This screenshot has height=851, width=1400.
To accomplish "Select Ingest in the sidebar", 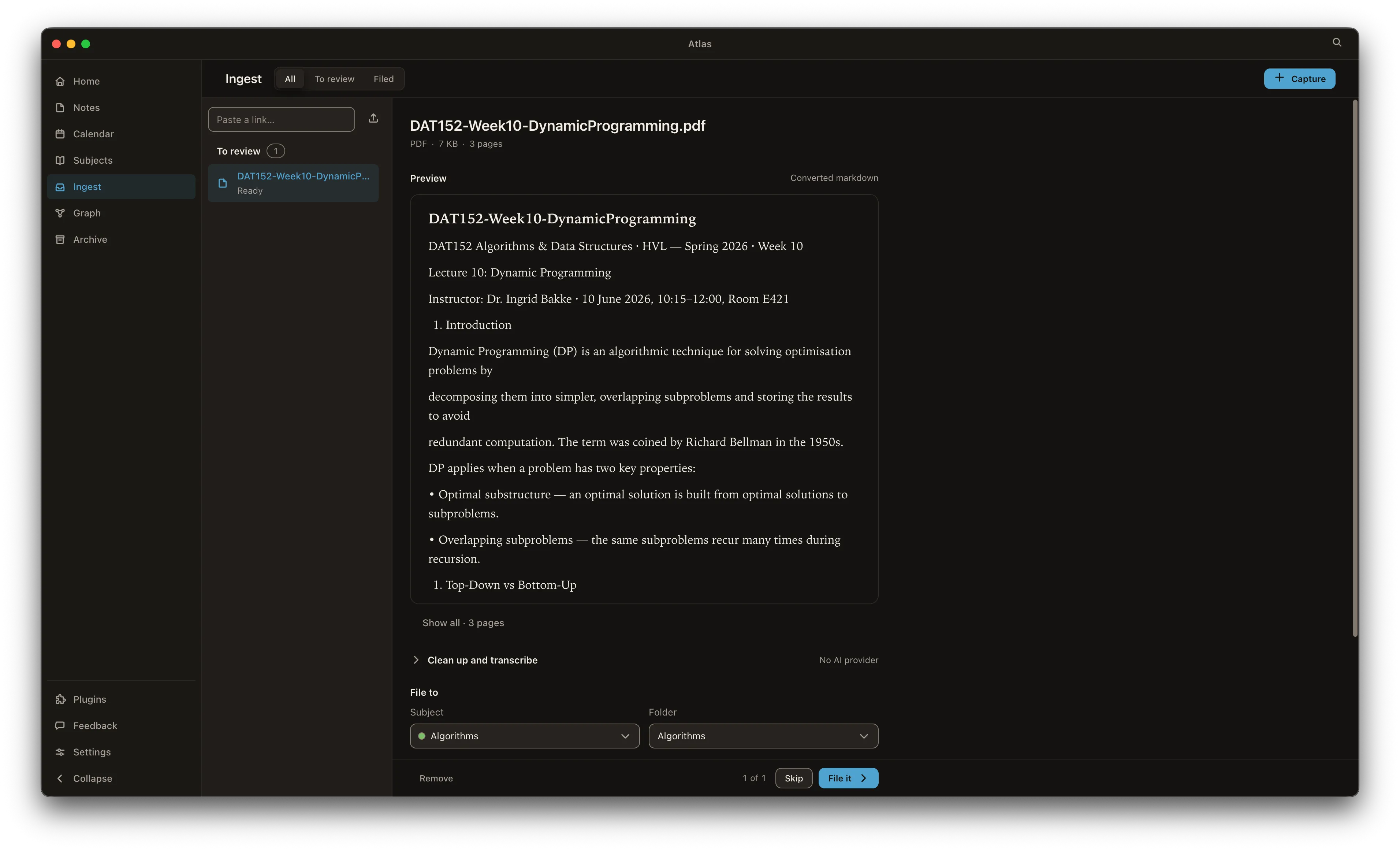I will coord(121,186).
